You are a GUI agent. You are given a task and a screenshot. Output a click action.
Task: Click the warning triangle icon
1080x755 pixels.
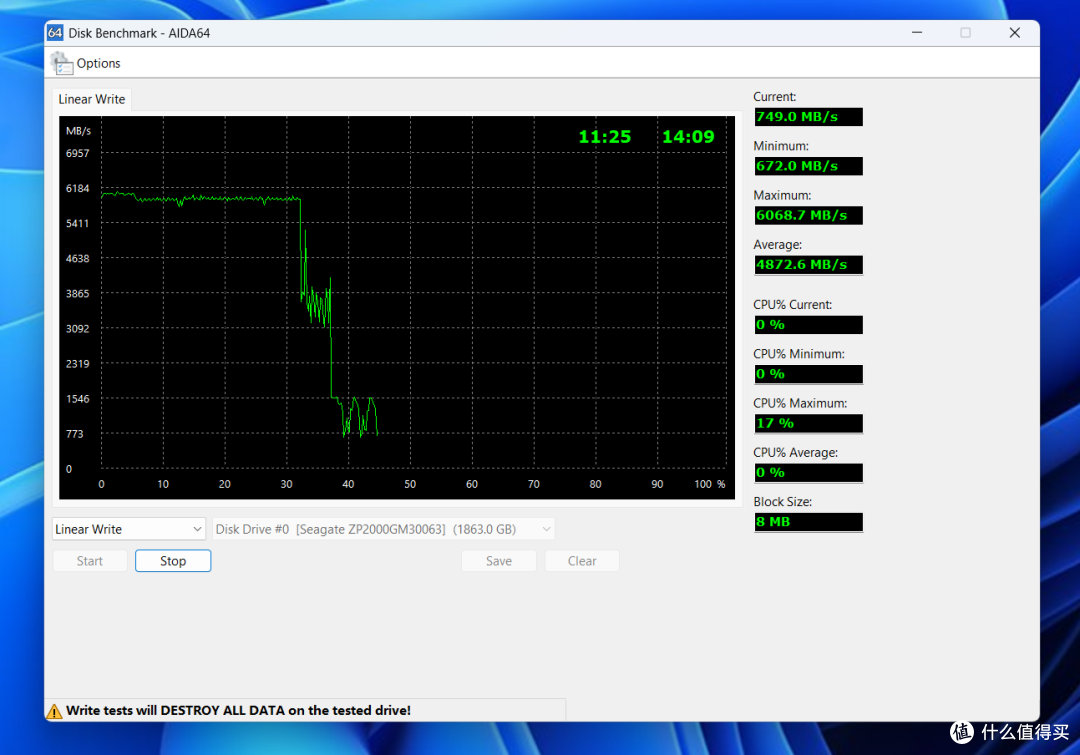(54, 712)
